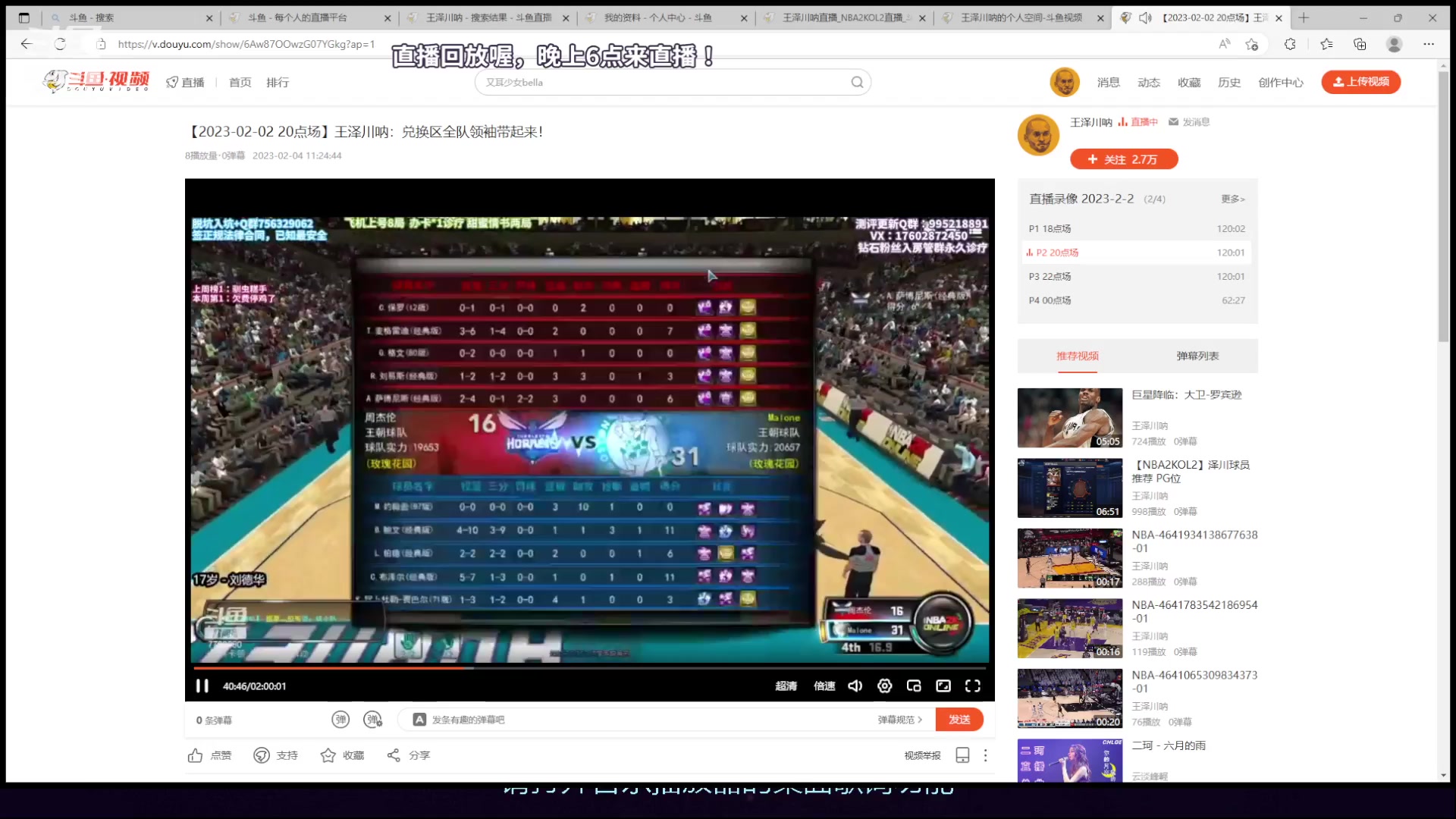Open 倍速 playback speed menu

point(824,686)
